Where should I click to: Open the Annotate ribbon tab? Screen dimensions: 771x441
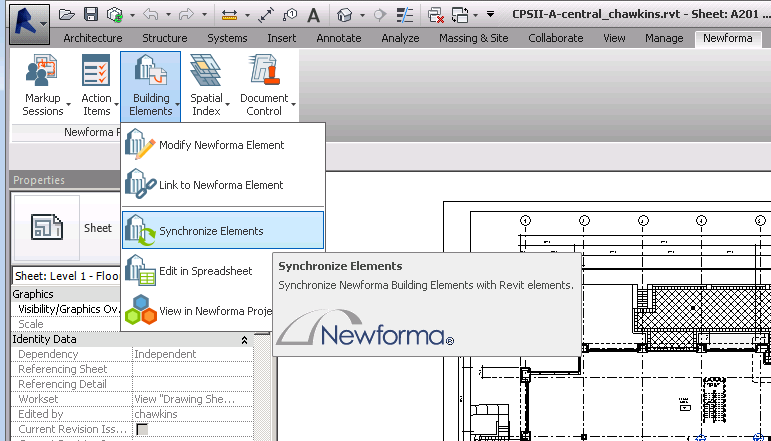[x=339, y=38]
